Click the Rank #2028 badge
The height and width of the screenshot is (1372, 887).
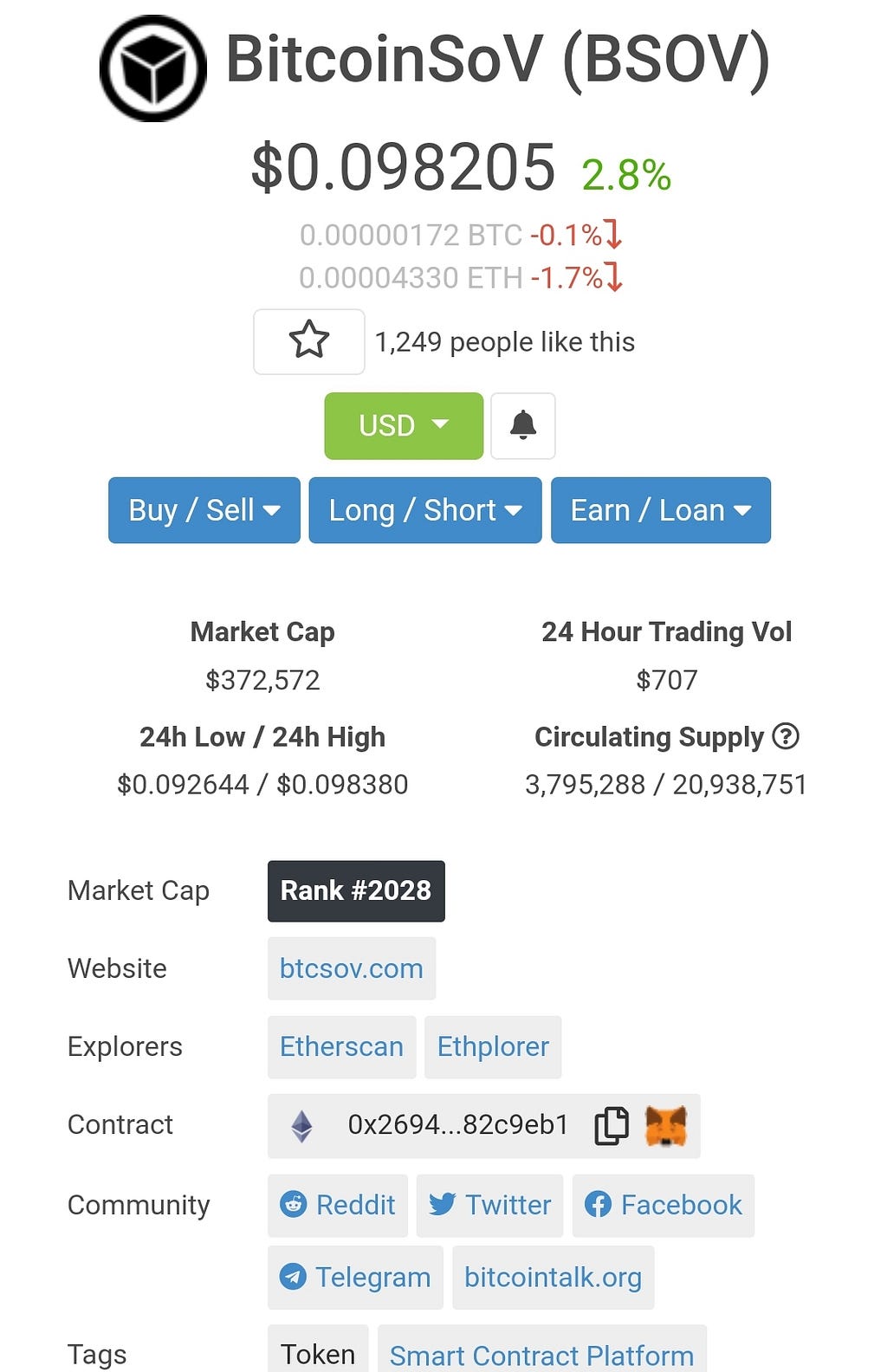(356, 890)
